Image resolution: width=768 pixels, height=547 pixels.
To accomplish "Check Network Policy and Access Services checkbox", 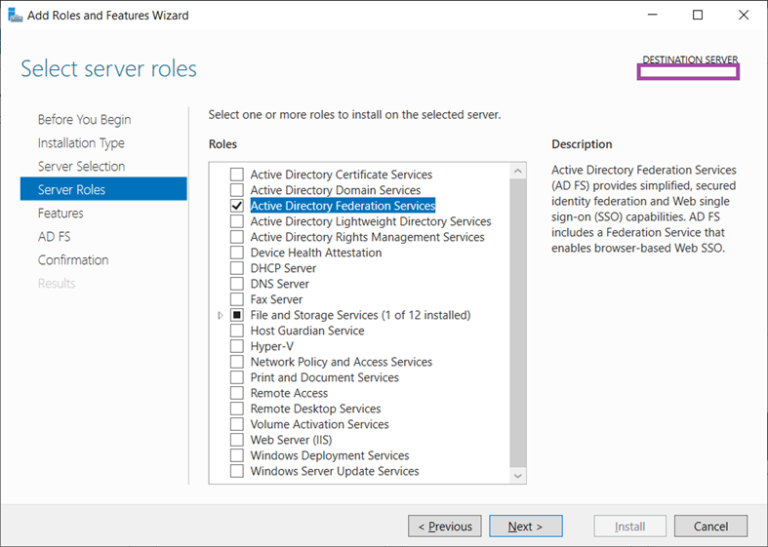I will tap(237, 362).
